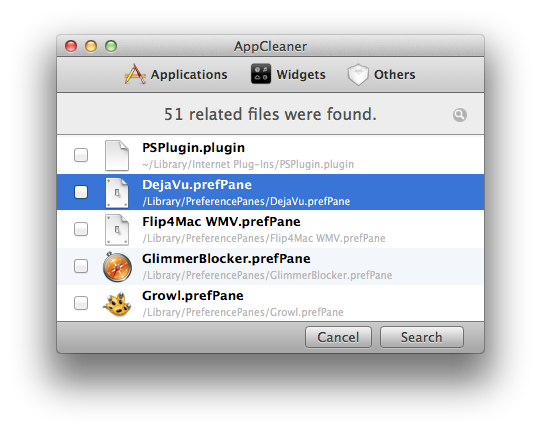
Task: Switch to the Widgets tab
Action: [x=288, y=74]
